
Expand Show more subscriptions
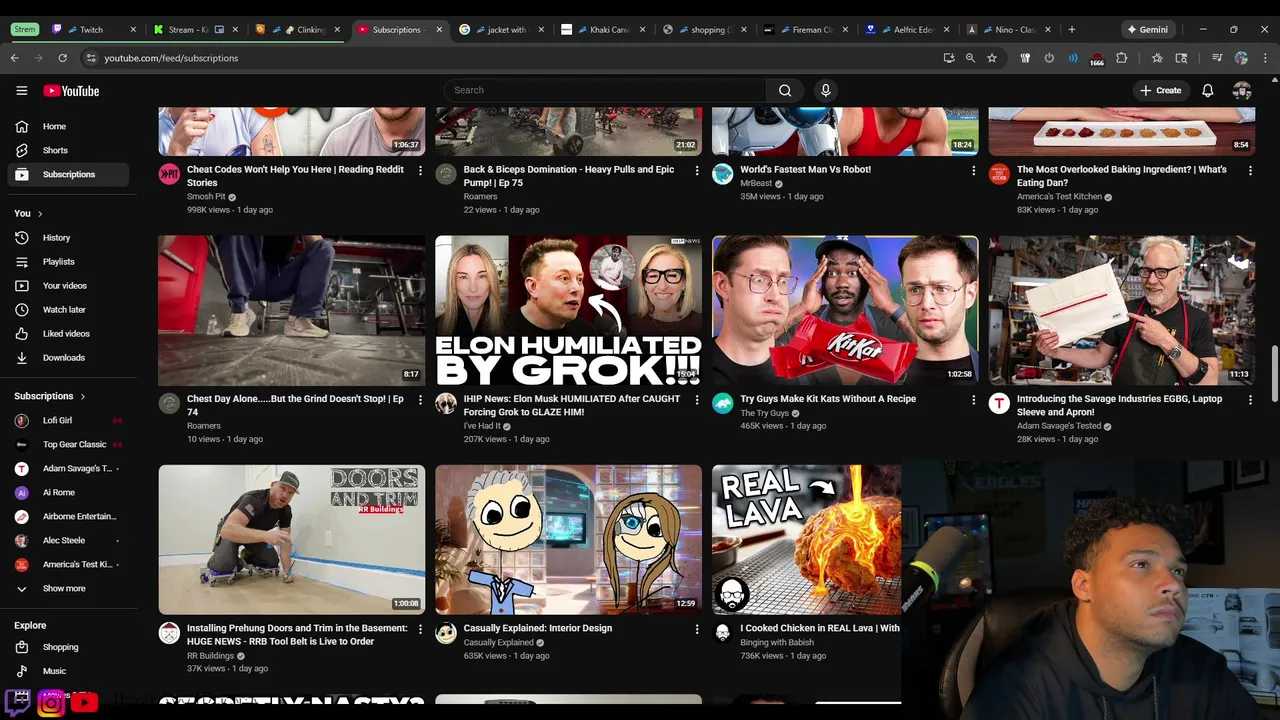tap(68, 589)
